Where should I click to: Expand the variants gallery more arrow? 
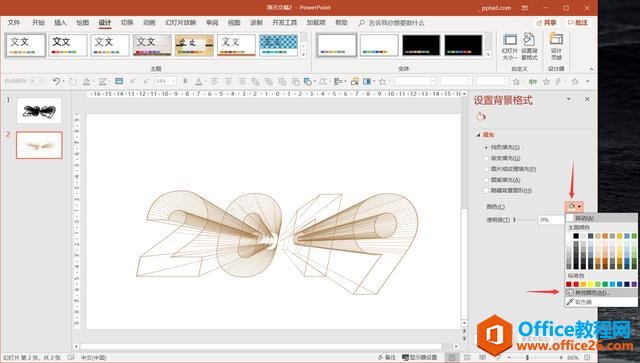(488, 54)
